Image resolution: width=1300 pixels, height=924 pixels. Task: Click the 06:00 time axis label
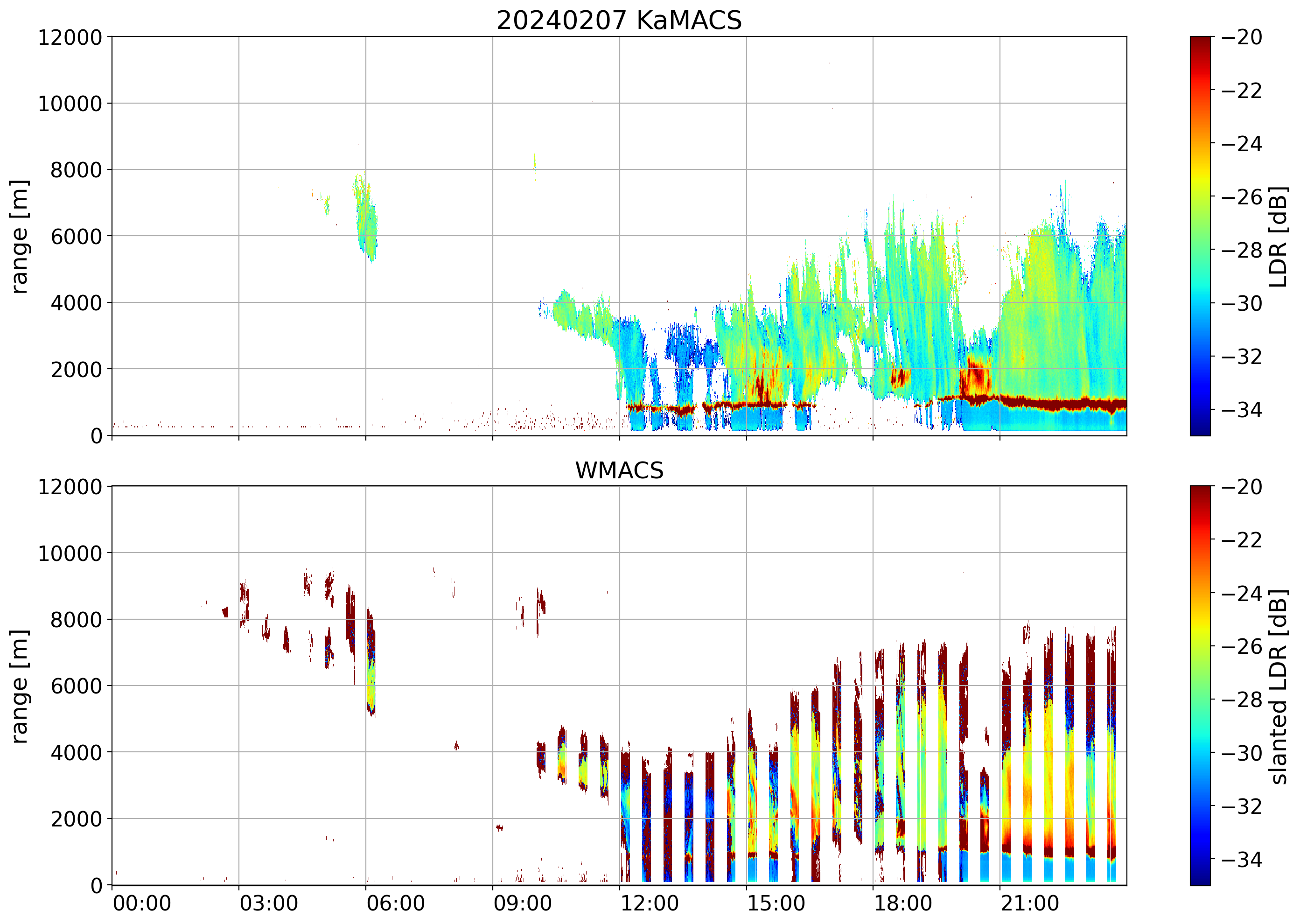[x=395, y=903]
